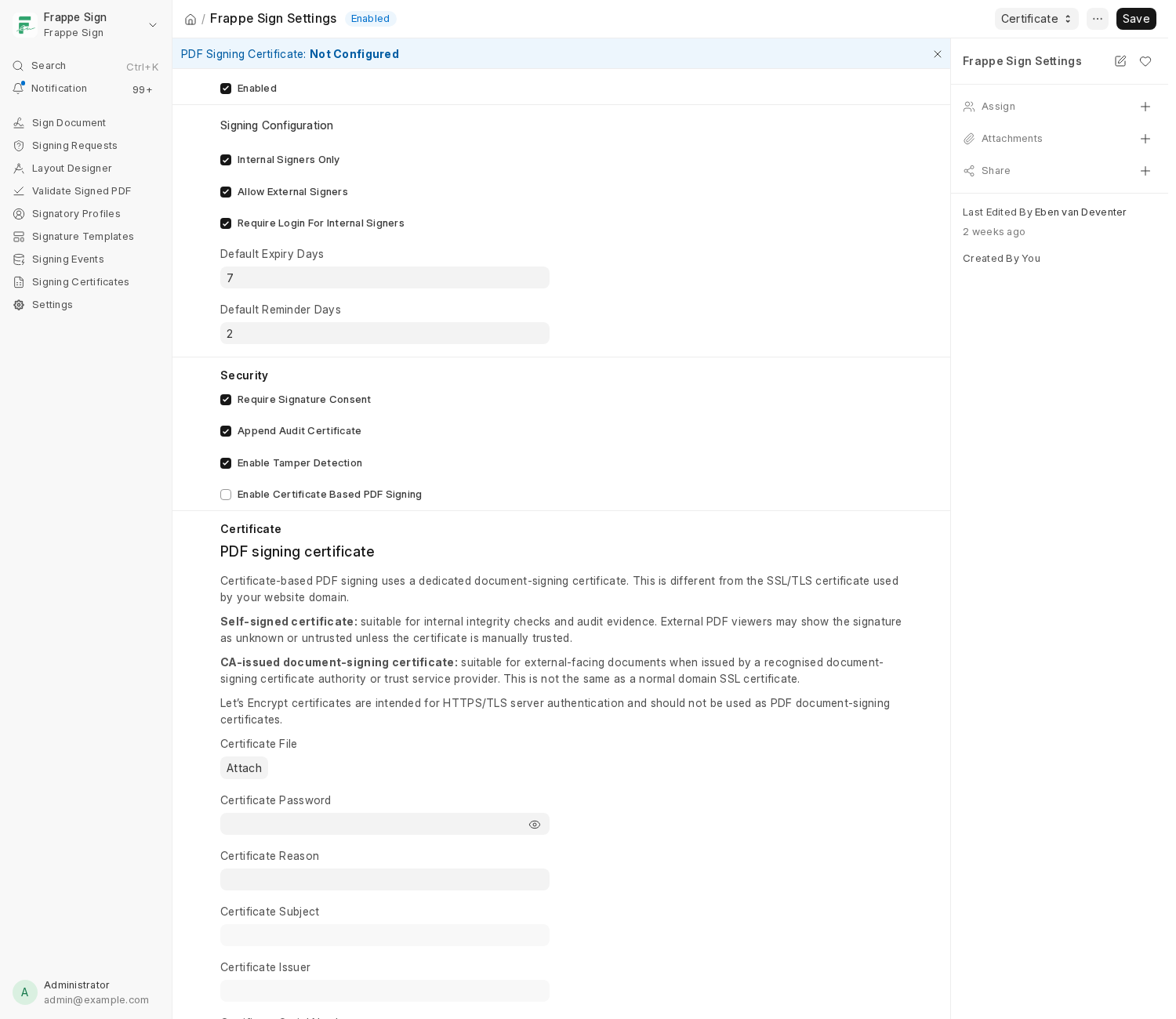Toggle Append Audit Certificate checkbox
1176x1019 pixels.
point(226,431)
